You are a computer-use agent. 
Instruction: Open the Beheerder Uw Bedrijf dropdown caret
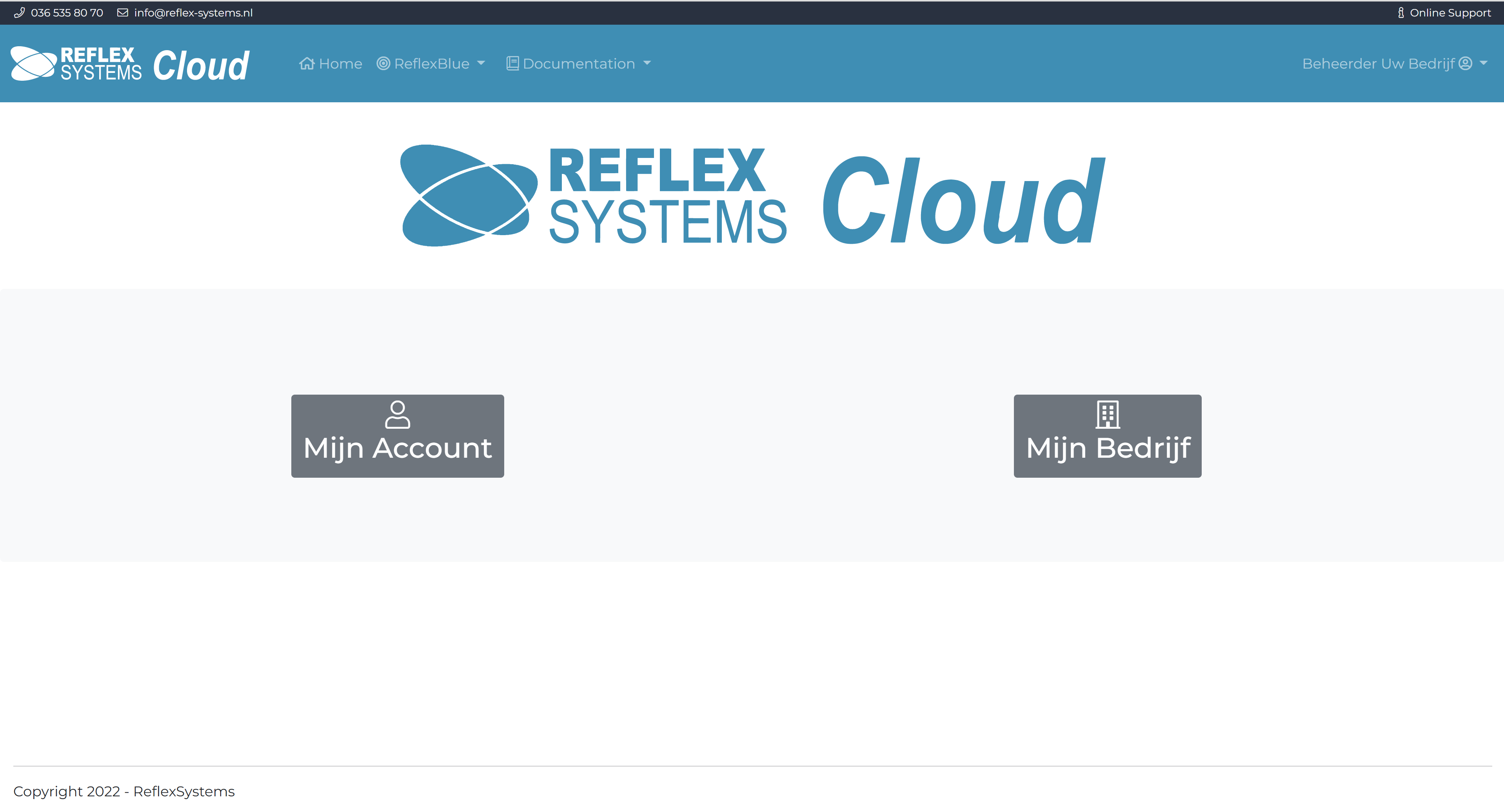(1484, 63)
